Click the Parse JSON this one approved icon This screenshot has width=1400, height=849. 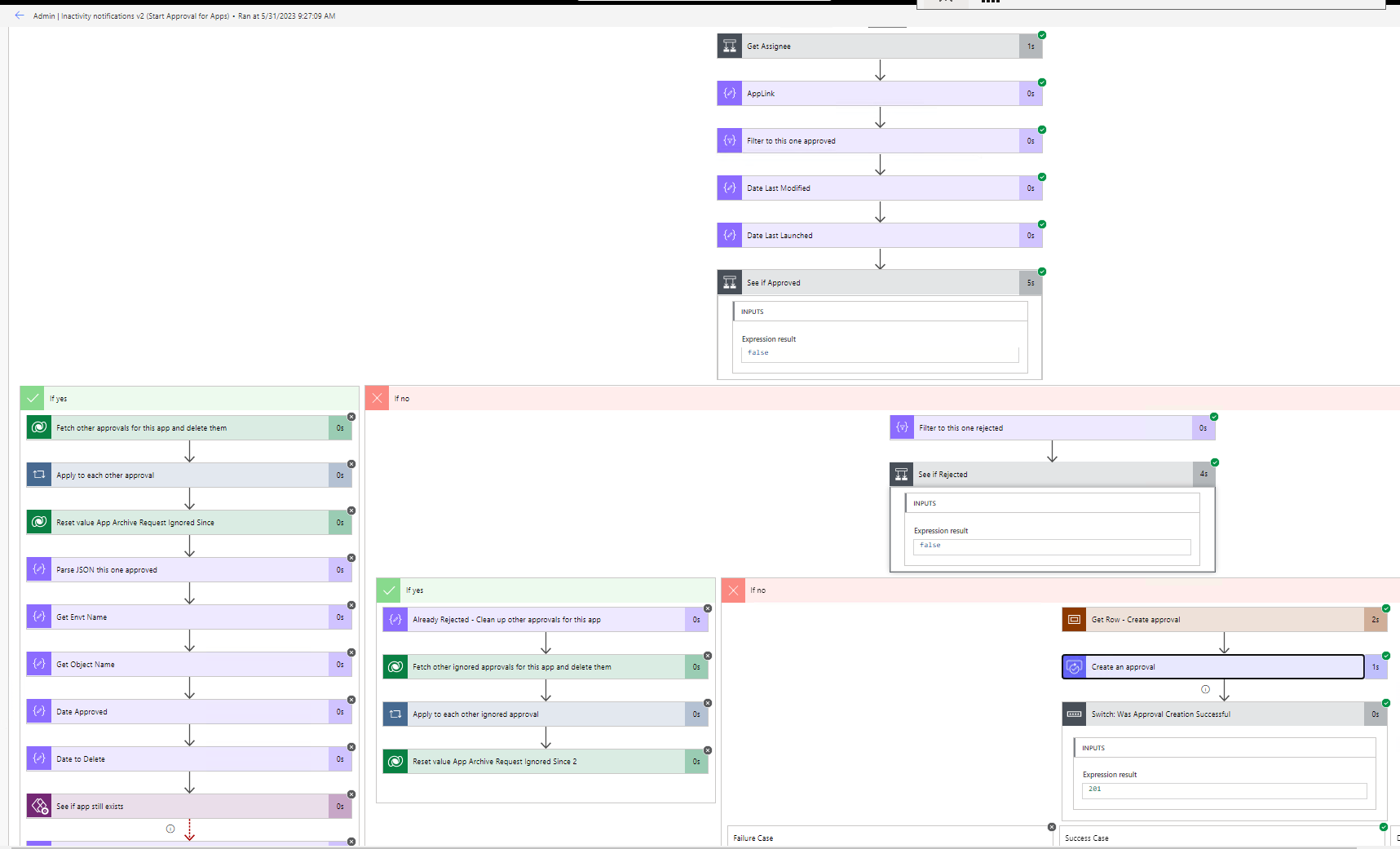pyautogui.click(x=38, y=569)
